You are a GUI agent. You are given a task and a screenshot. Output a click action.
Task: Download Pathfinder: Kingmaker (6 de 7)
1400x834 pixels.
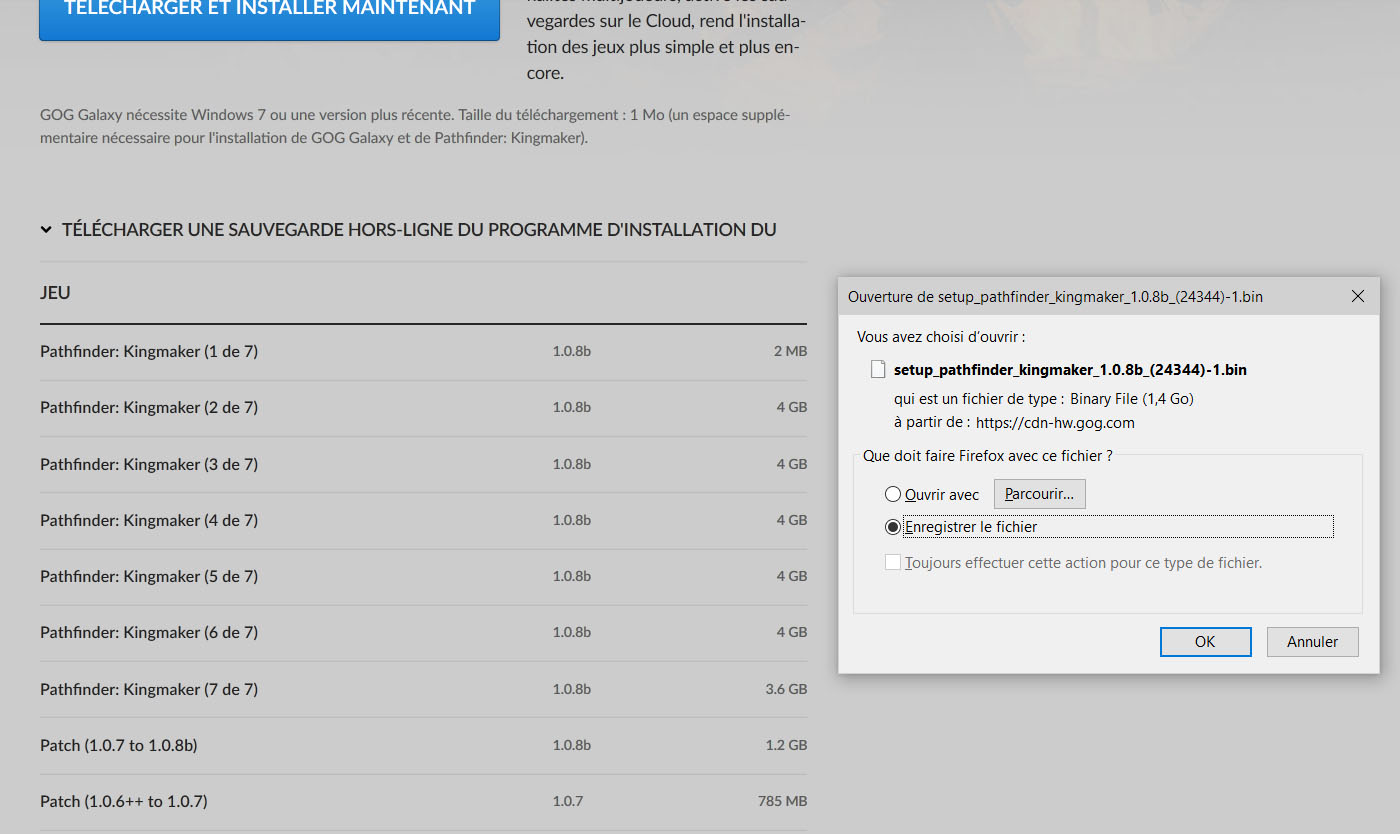(x=149, y=632)
